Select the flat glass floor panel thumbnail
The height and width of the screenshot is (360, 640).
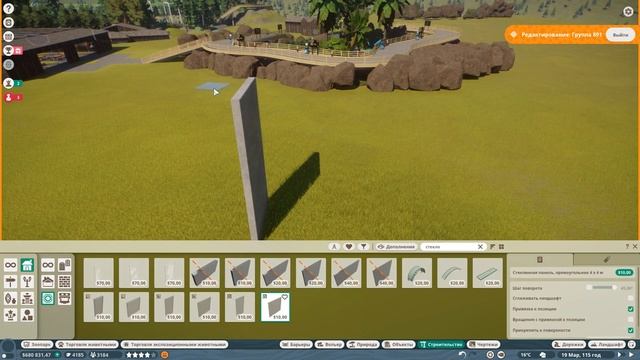[488, 273]
